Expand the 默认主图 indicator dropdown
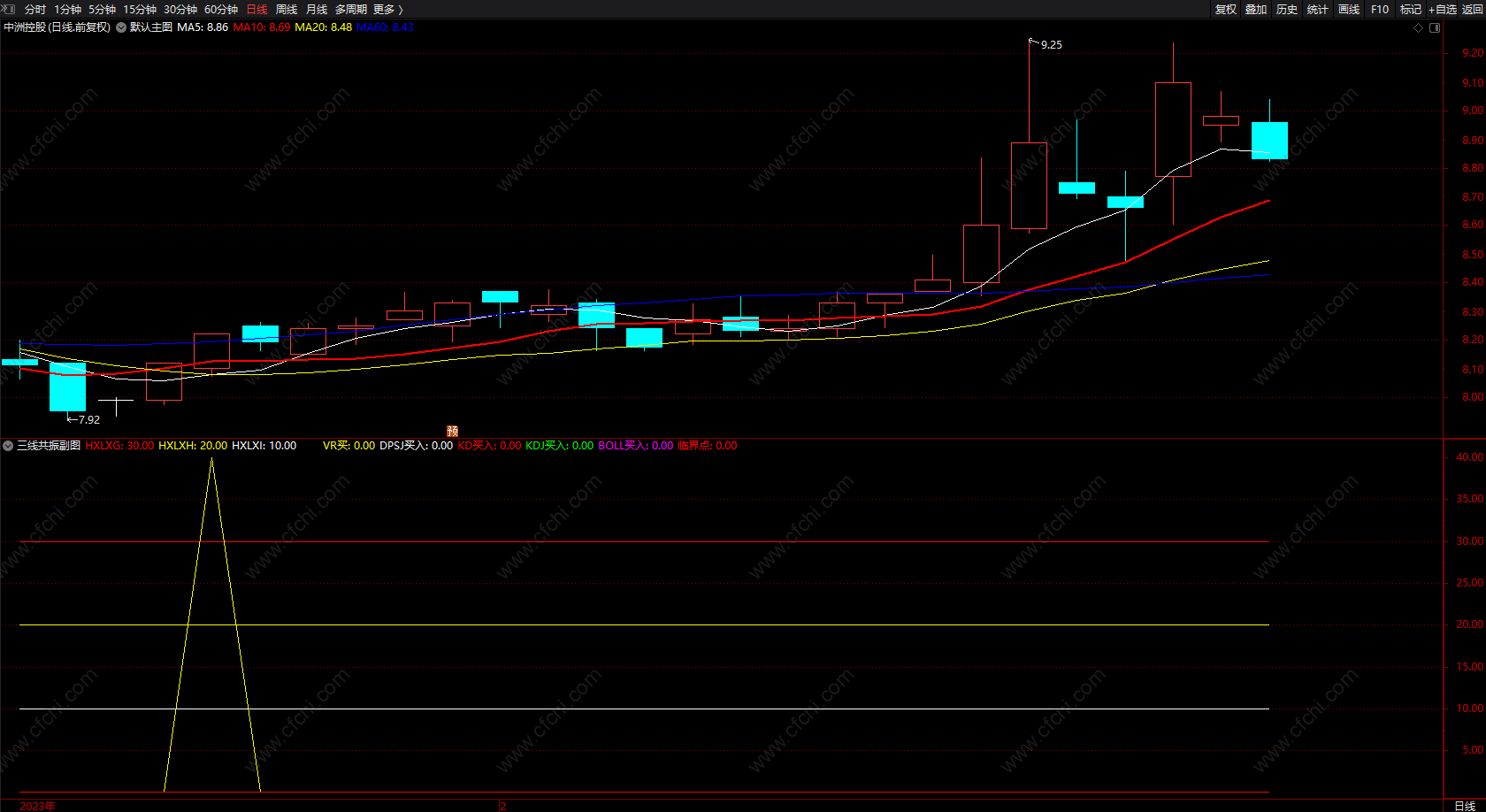Screen dimensions: 1486x812 tap(121, 27)
